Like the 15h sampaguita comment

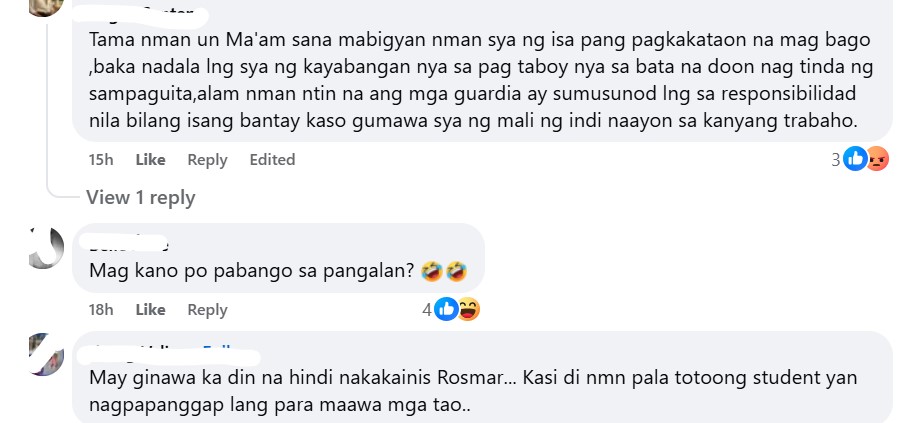[x=150, y=159]
